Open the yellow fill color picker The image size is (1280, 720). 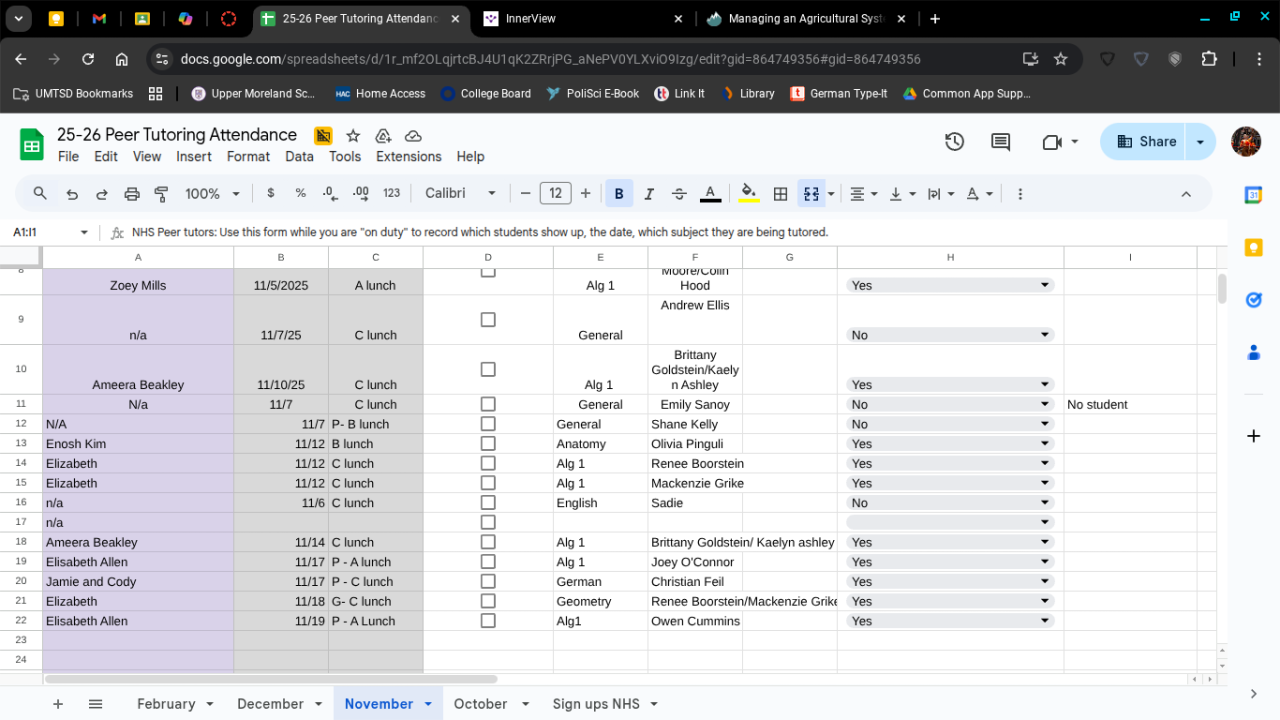click(748, 194)
